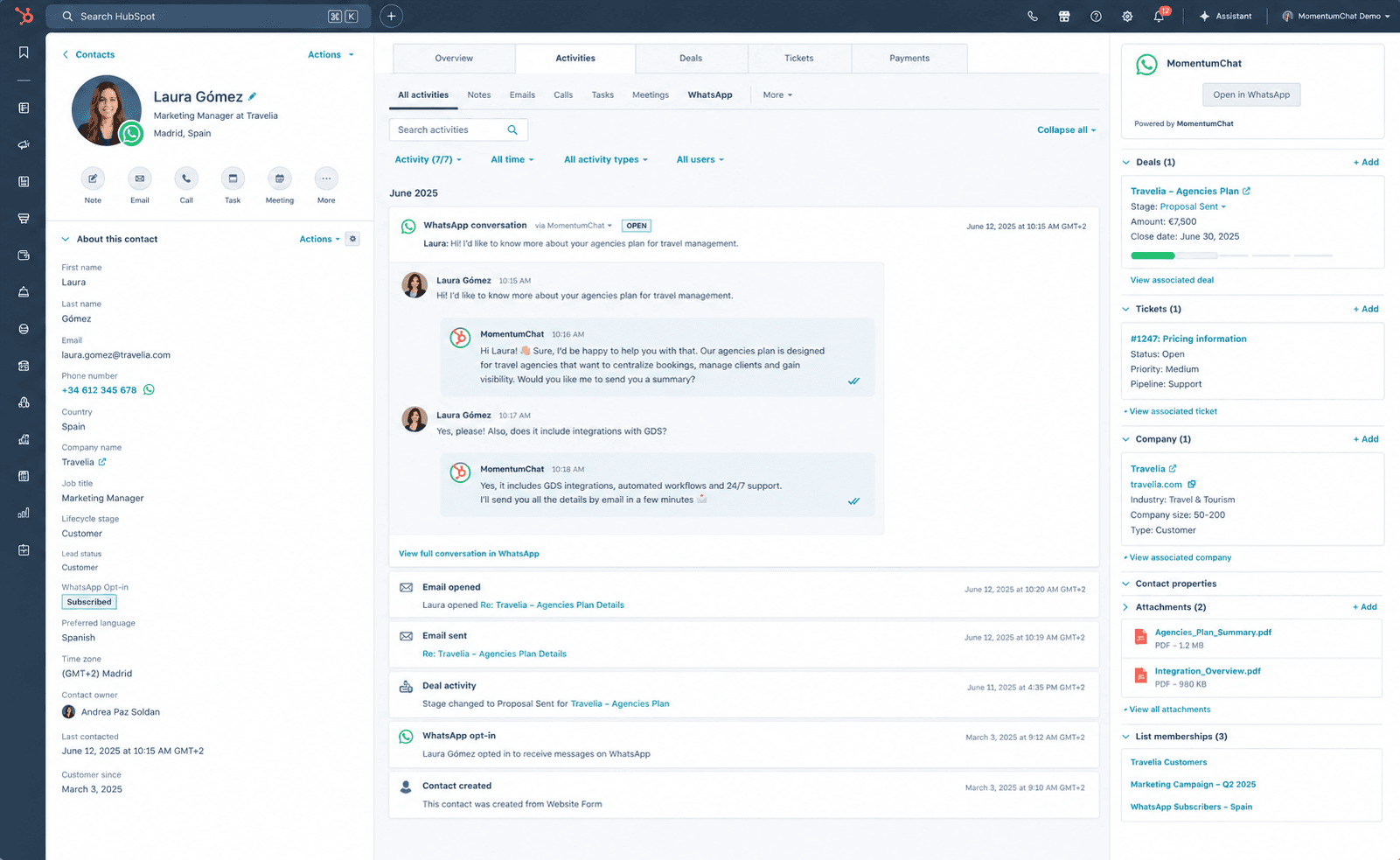
Task: Click the Task action icon
Action: pyautogui.click(x=233, y=178)
